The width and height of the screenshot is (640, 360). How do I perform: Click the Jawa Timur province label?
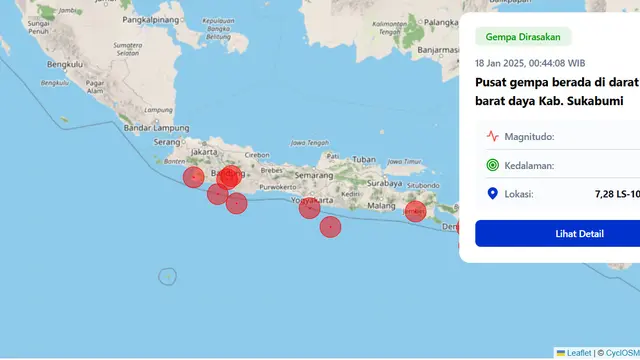[404, 162]
